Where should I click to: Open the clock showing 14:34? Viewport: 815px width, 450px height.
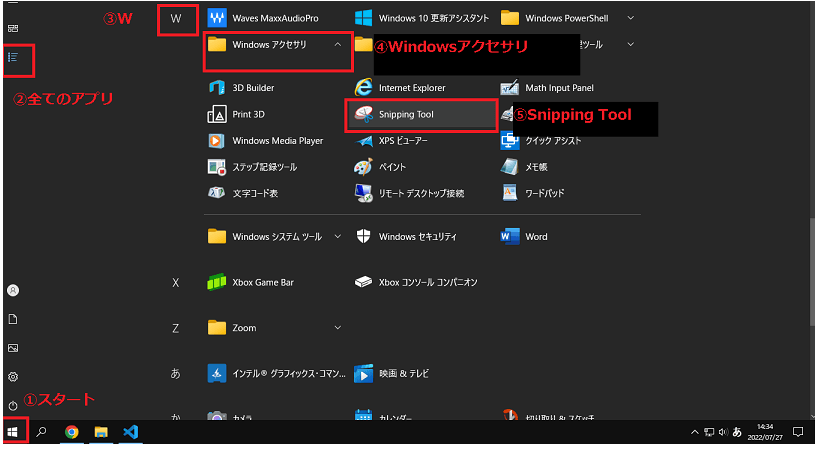point(765,432)
